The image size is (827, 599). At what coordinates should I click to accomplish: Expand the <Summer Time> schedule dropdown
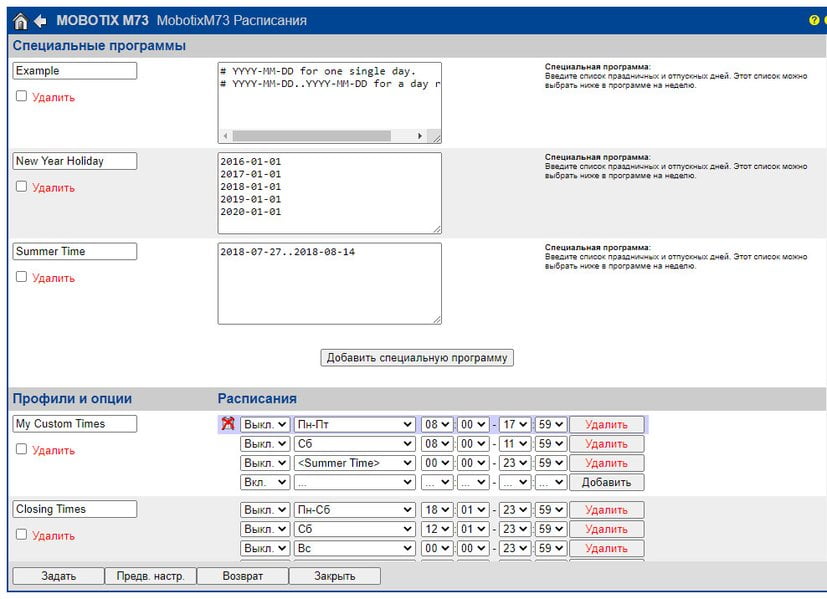[354, 463]
